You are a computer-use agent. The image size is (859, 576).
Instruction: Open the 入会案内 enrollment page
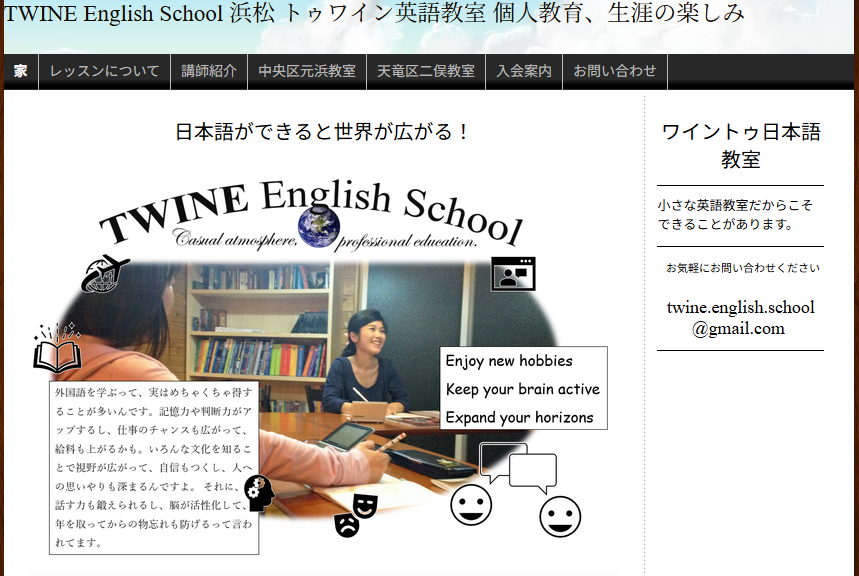coord(524,71)
